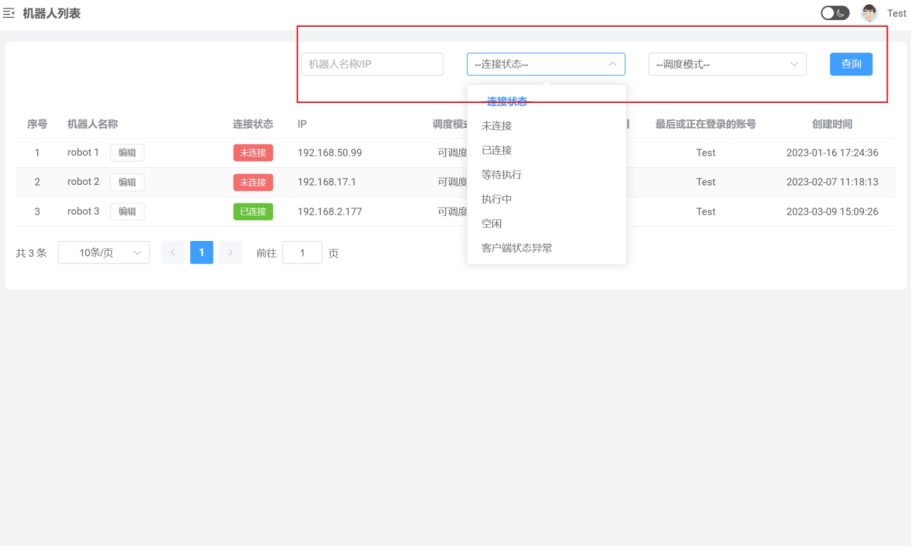
Task: Click IP address 192.168.2.177
Action: (329, 211)
